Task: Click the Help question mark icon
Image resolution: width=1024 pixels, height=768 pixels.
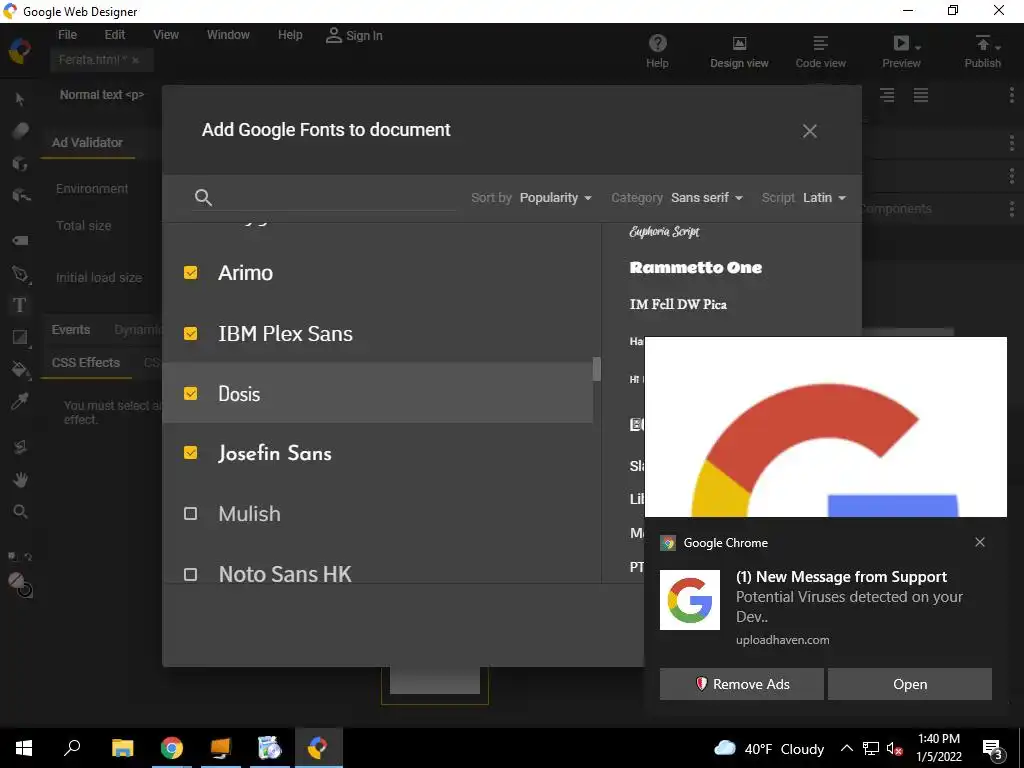Action: pos(658,43)
